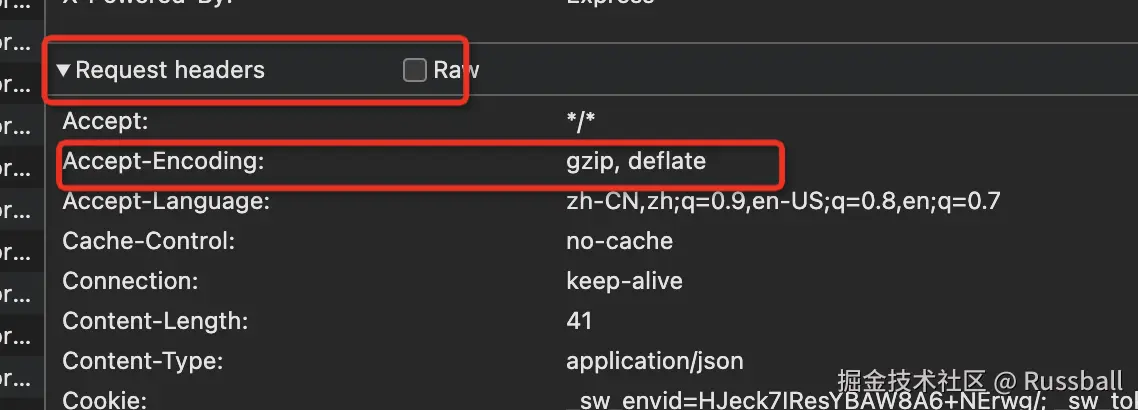Collapse the Request headers section triangle
1138x410 pixels.
(63, 70)
